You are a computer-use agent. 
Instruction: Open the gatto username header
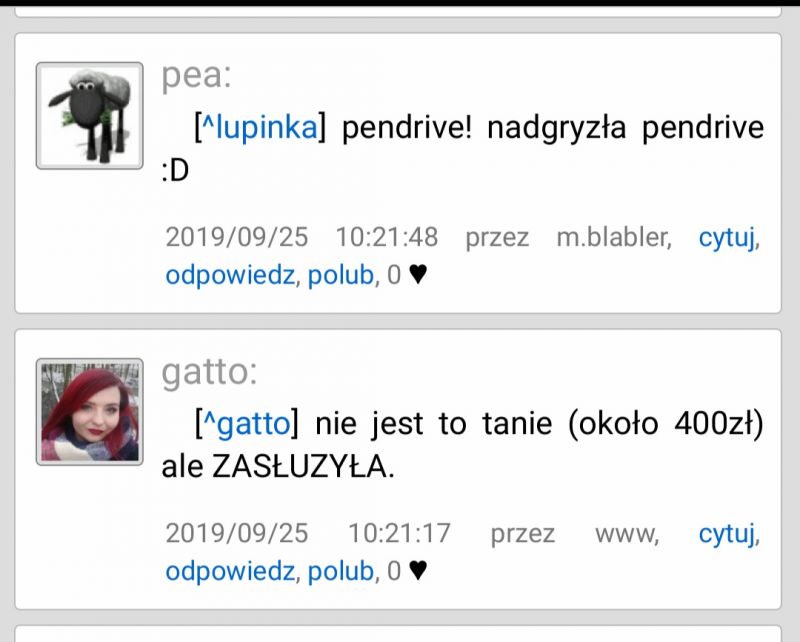click(210, 372)
